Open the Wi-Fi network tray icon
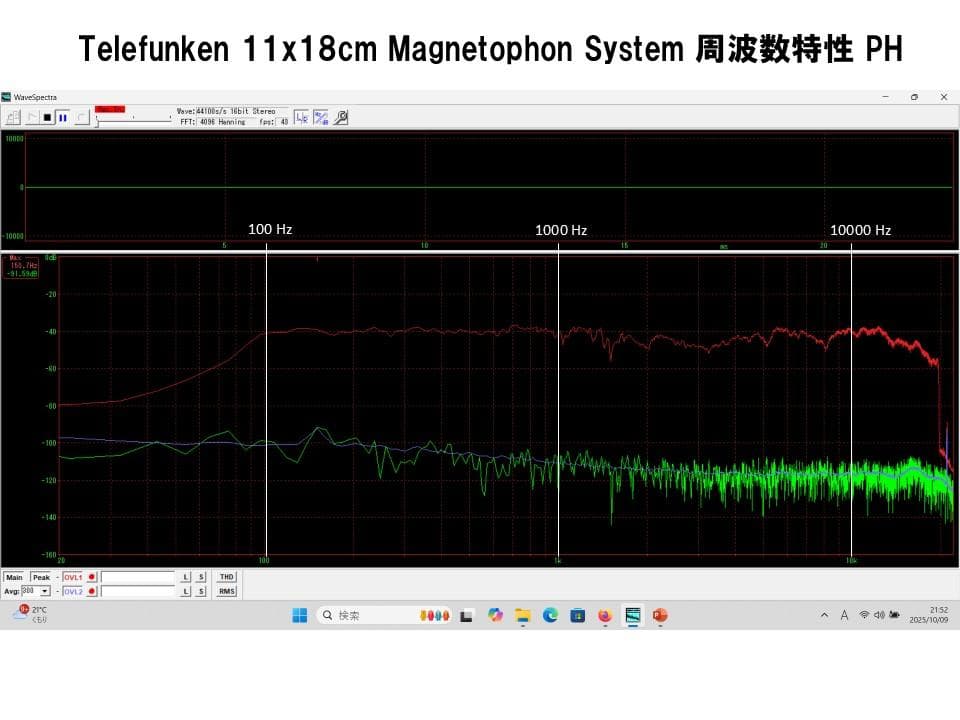Viewport: 960px width, 720px height. click(864, 615)
